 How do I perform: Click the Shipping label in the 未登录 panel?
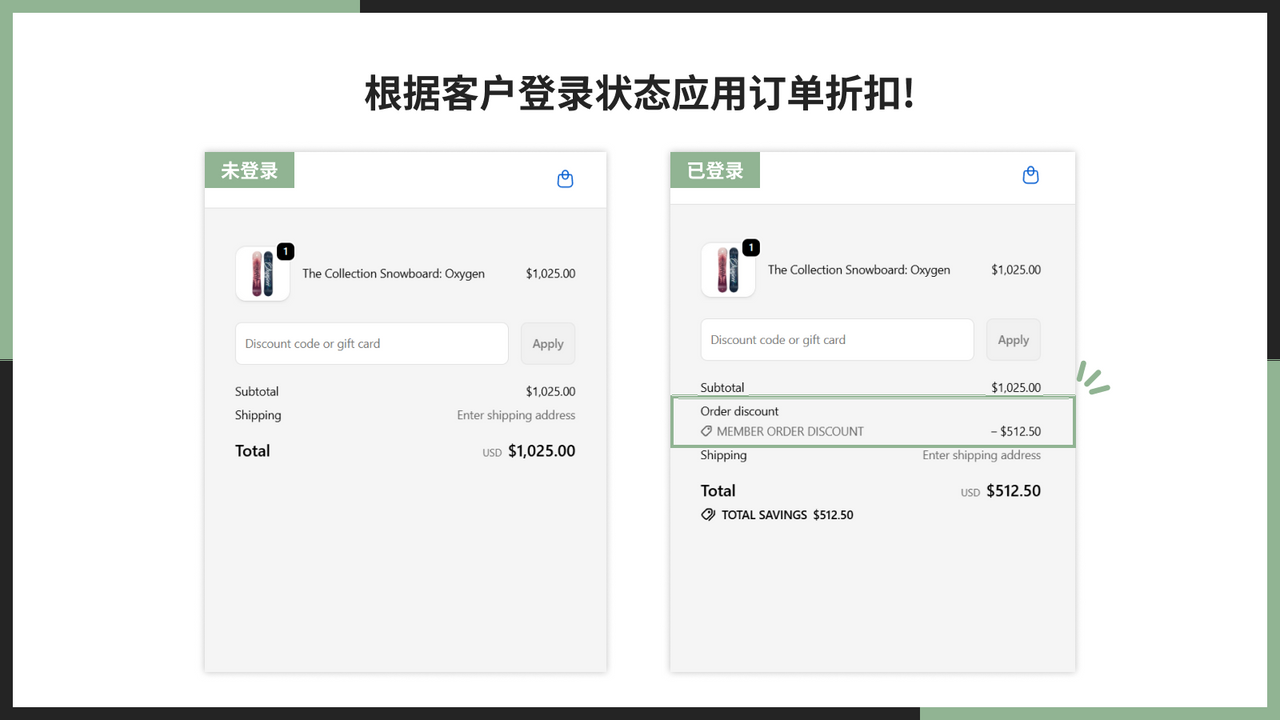(x=258, y=415)
